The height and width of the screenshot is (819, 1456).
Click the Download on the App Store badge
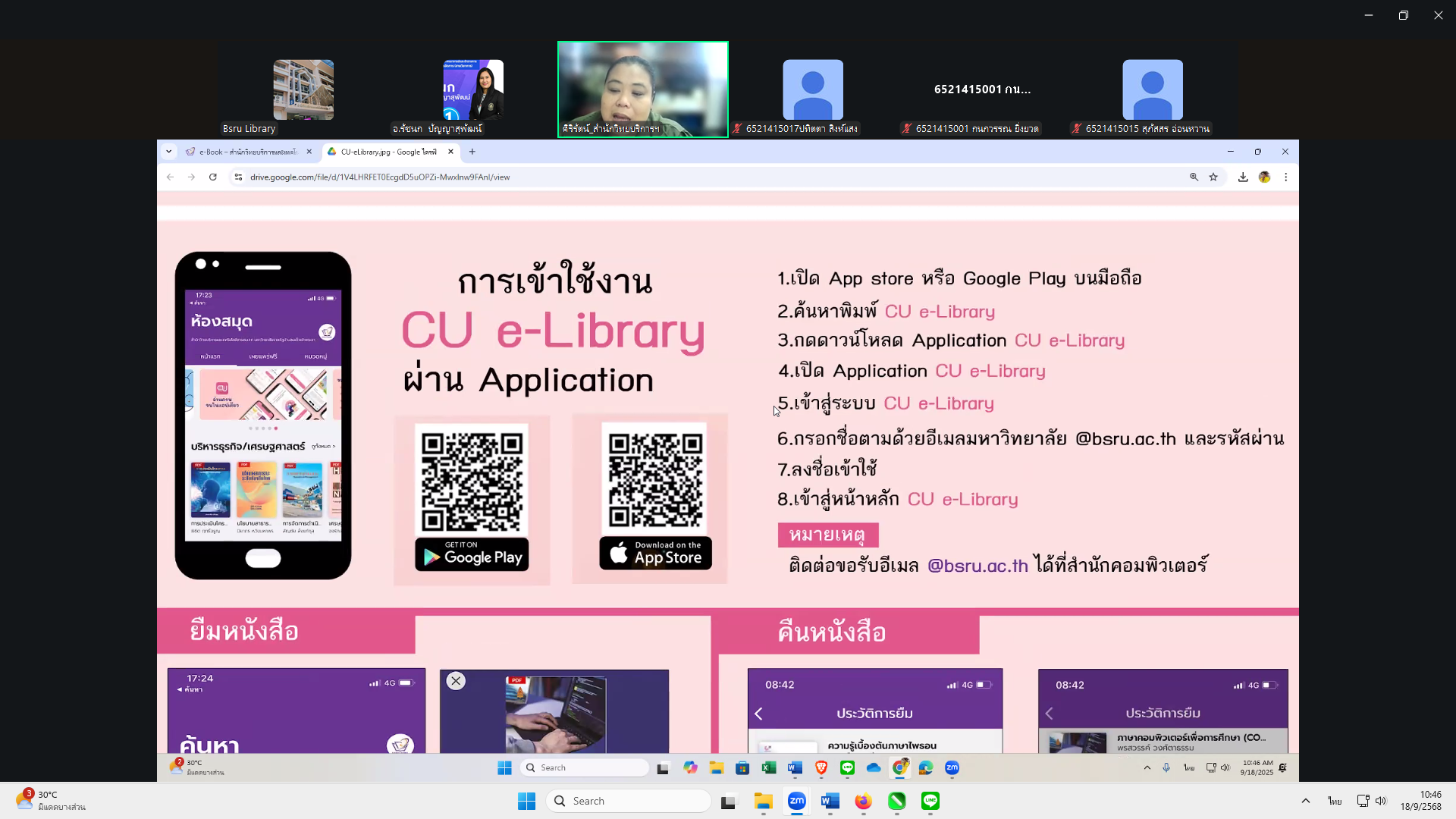pyautogui.click(x=656, y=554)
